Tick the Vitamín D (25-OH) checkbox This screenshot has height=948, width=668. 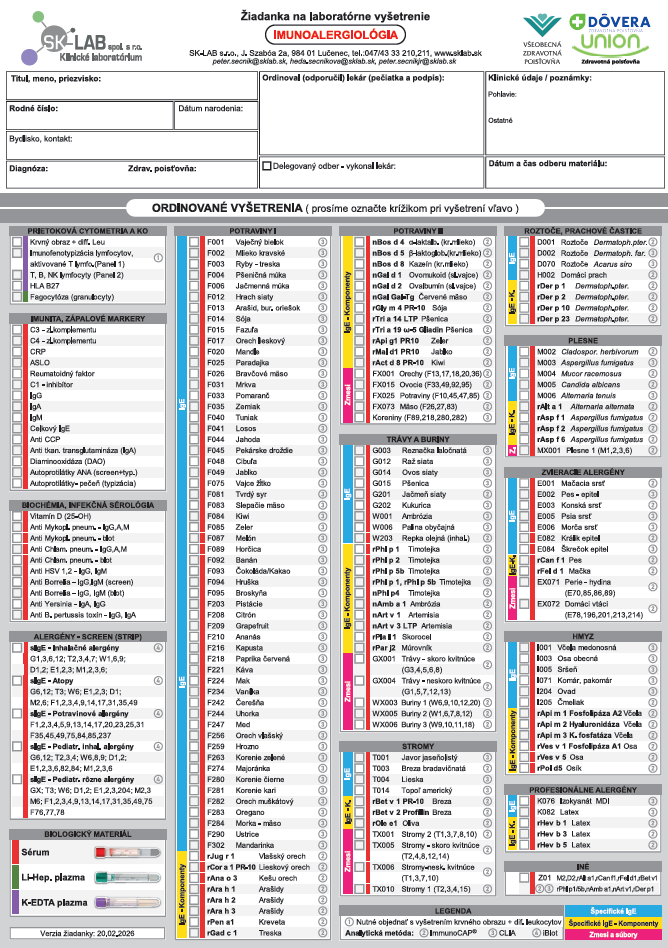(x=17, y=515)
